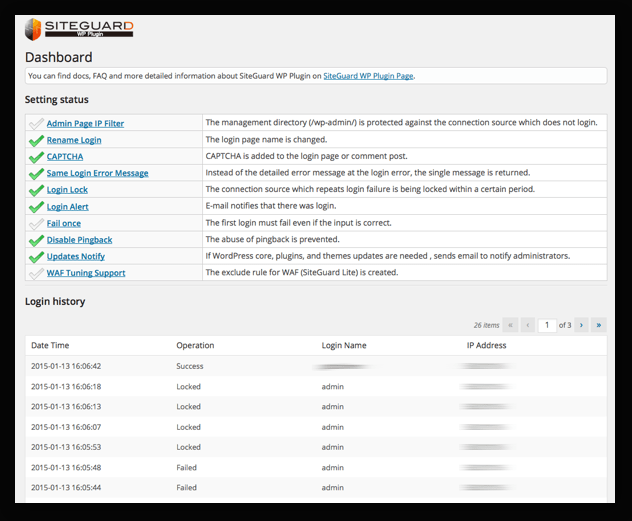The height and width of the screenshot is (521, 632).
Task: Click the Success operation cell
Action: [190, 366]
